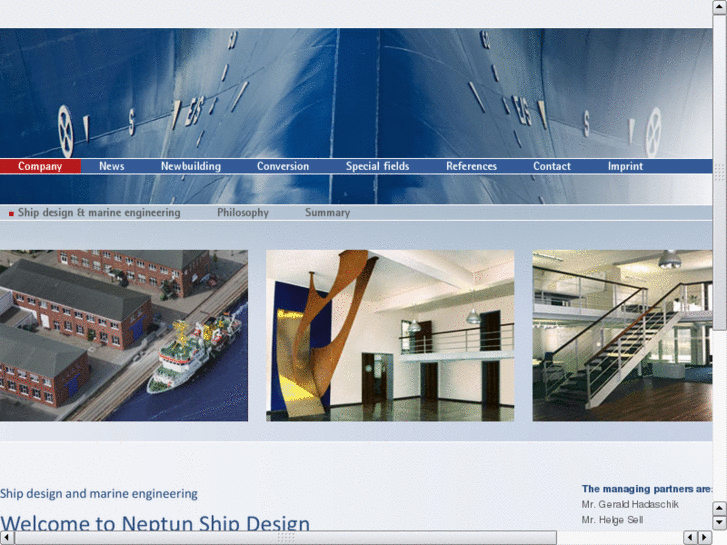Open the Newbuilding page

point(191,166)
